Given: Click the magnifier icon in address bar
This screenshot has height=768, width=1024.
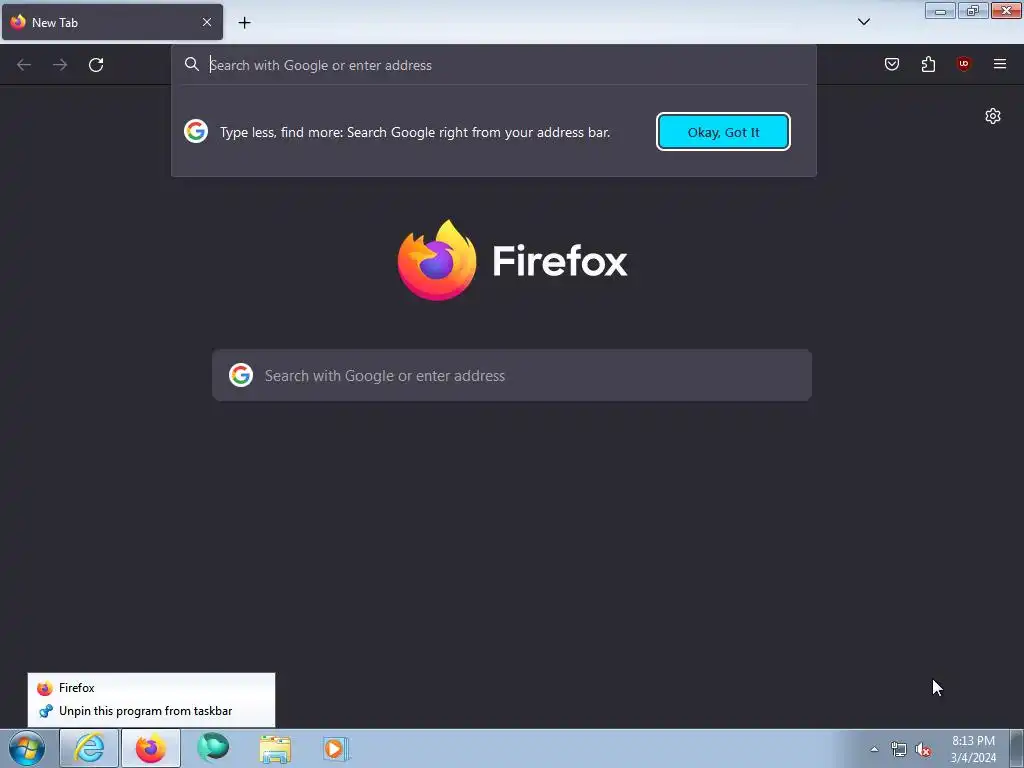Looking at the screenshot, I should point(191,64).
